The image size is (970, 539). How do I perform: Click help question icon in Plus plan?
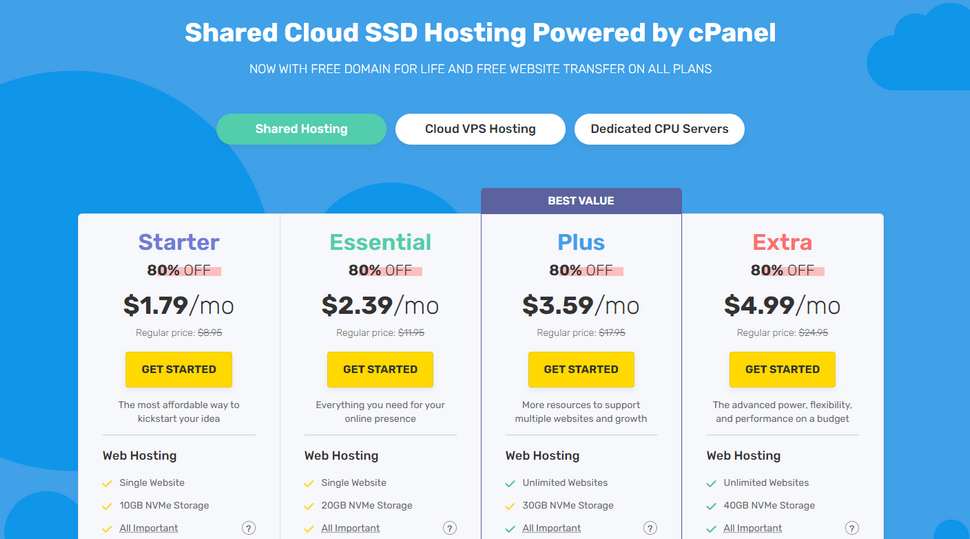point(650,528)
